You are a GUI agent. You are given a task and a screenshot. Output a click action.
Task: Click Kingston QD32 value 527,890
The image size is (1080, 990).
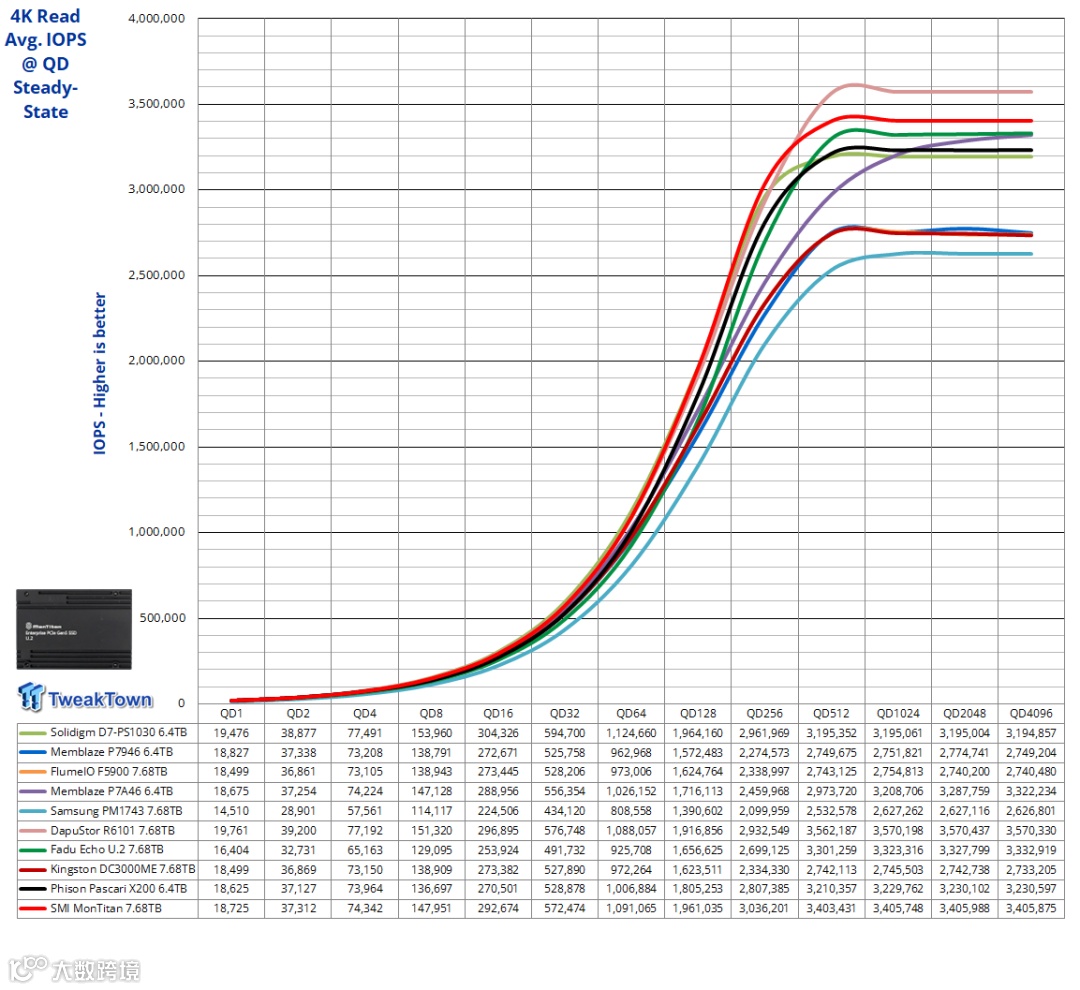[x=565, y=869]
